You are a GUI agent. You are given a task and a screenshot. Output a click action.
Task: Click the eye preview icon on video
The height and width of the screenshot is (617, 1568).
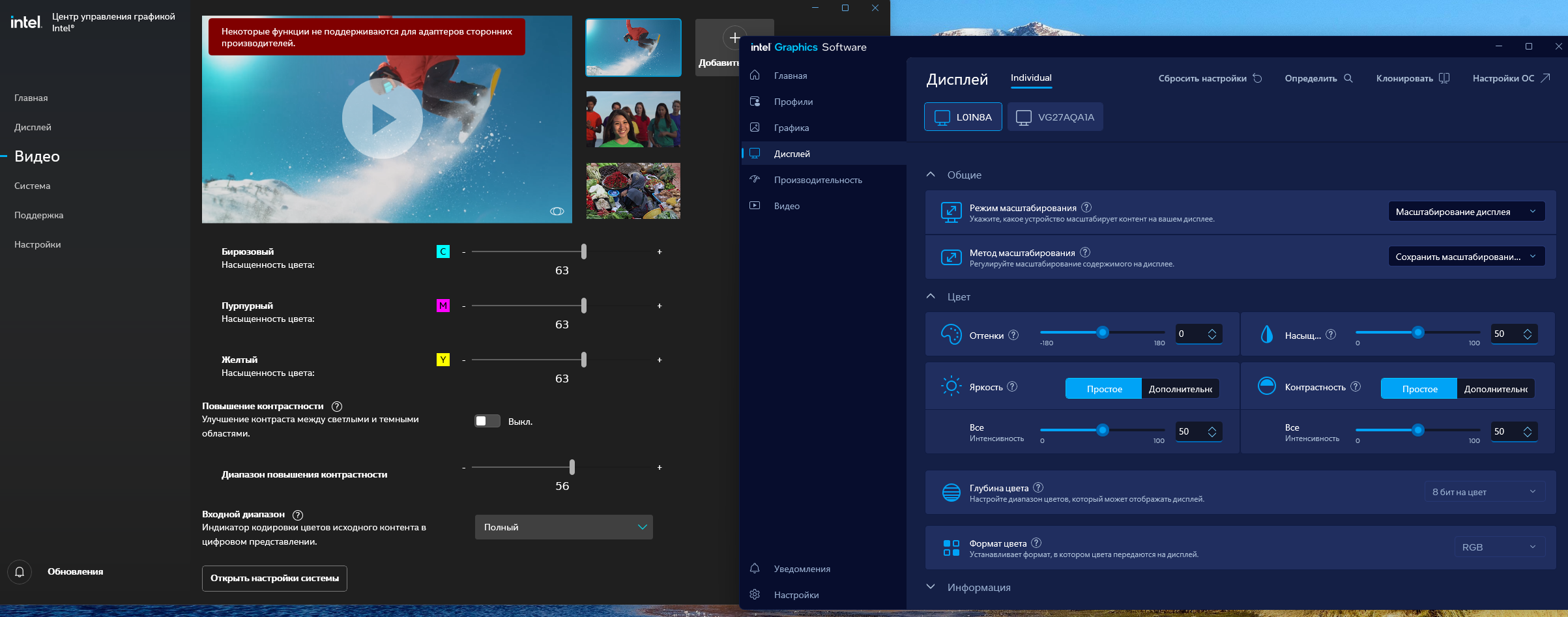pos(557,211)
